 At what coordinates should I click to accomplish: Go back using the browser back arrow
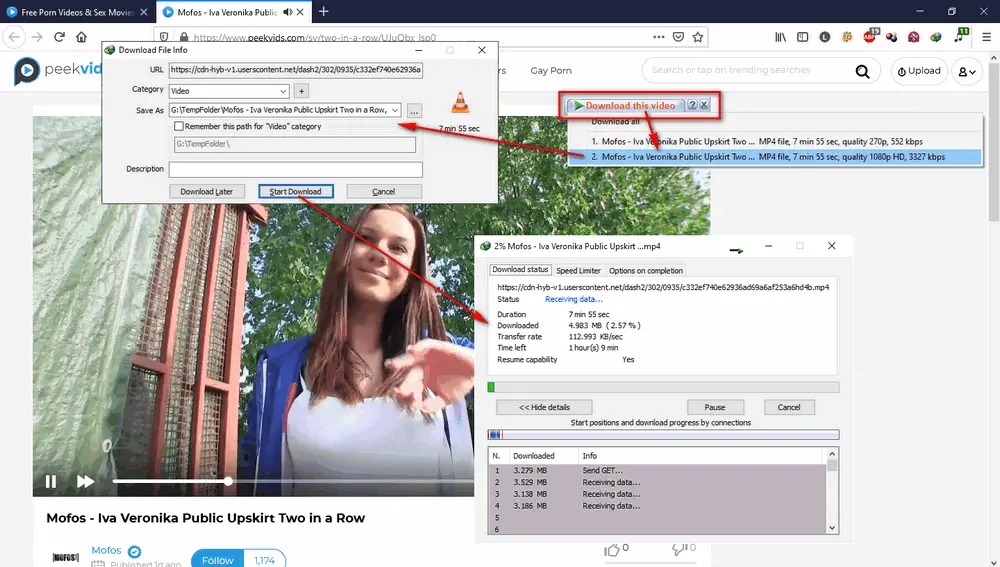(15, 37)
